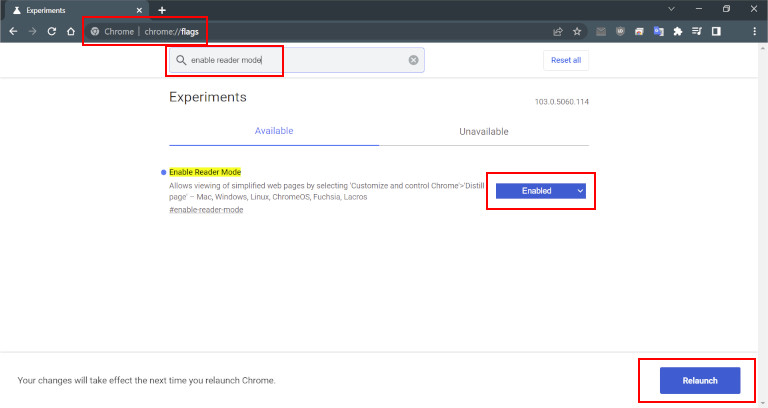Click the Experiments heading
This screenshot has height=408, width=768.
pos(208,97)
